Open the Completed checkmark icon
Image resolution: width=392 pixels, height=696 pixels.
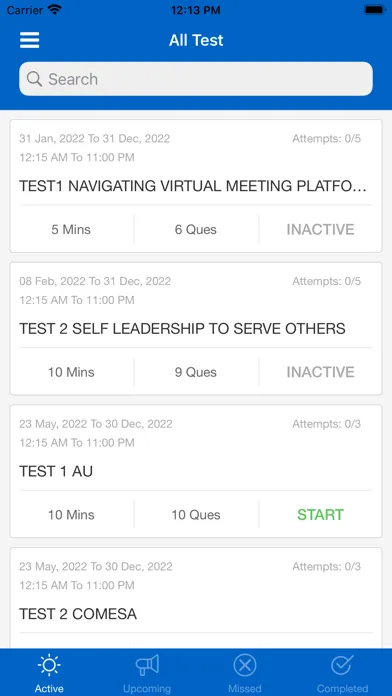coord(342,664)
